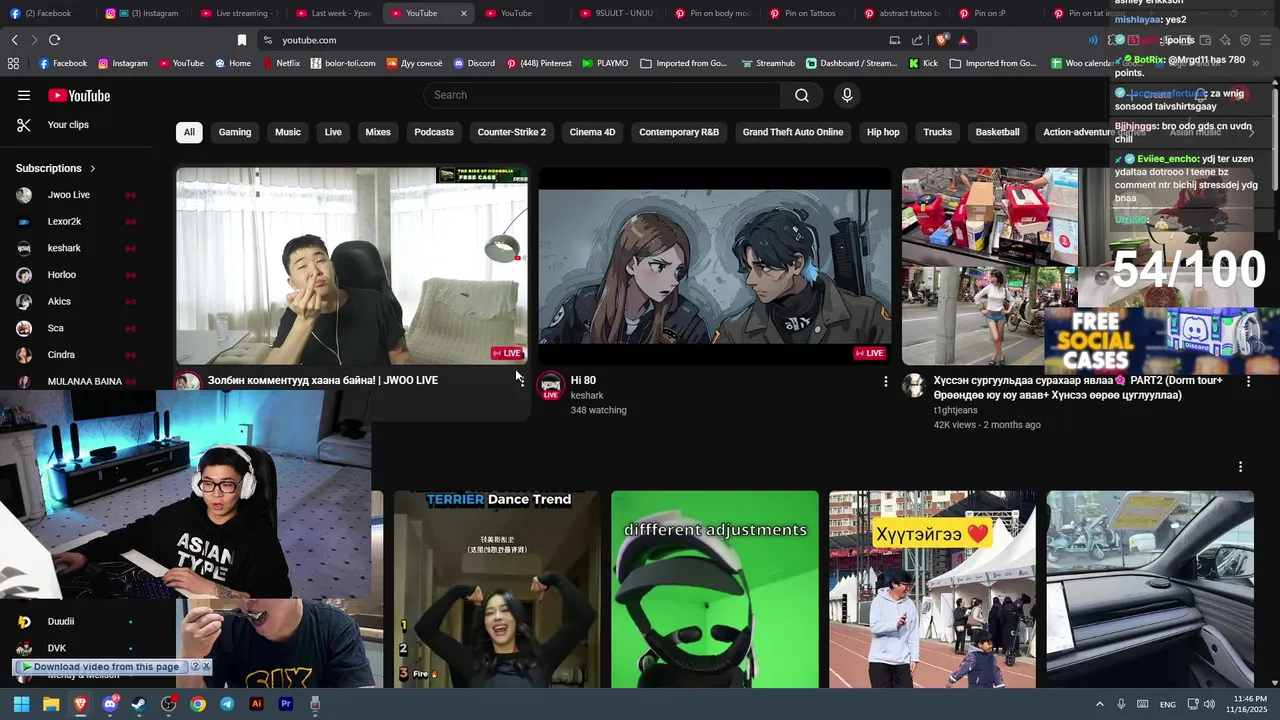
Task: Click the YouTube search input field
Action: 602,95
